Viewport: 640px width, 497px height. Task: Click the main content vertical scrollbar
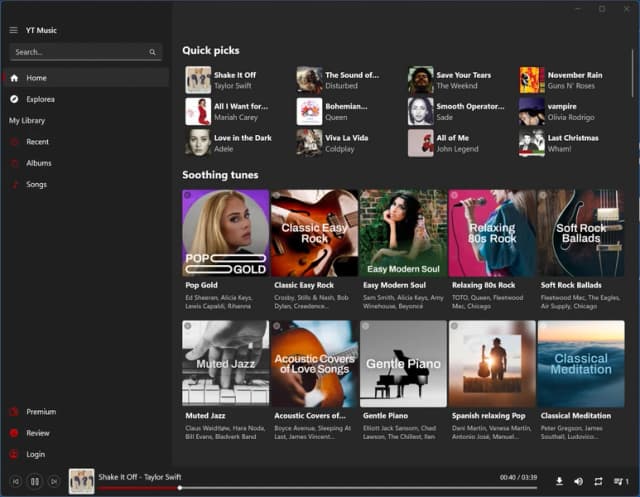click(633, 73)
